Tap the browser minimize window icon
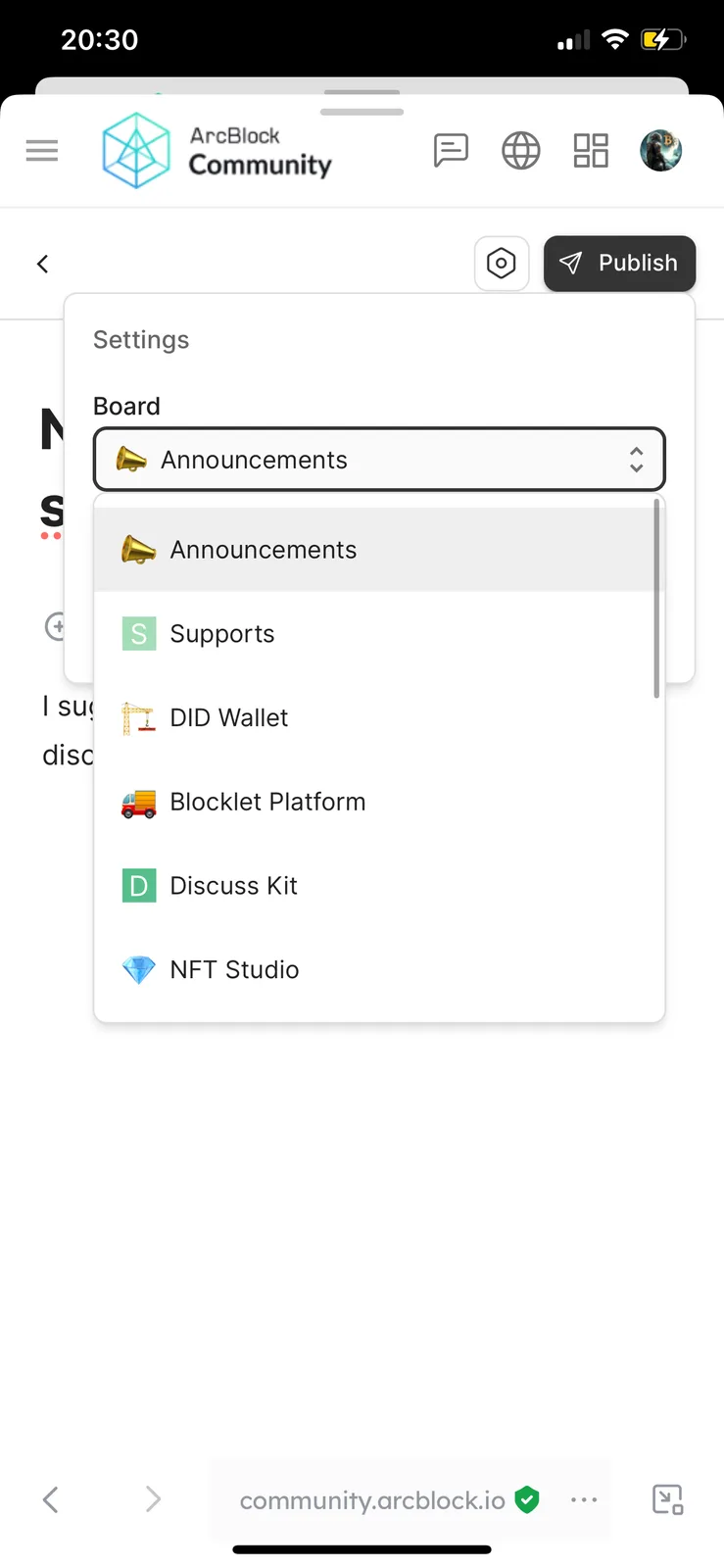This screenshot has height=1568, width=724. click(x=668, y=1499)
